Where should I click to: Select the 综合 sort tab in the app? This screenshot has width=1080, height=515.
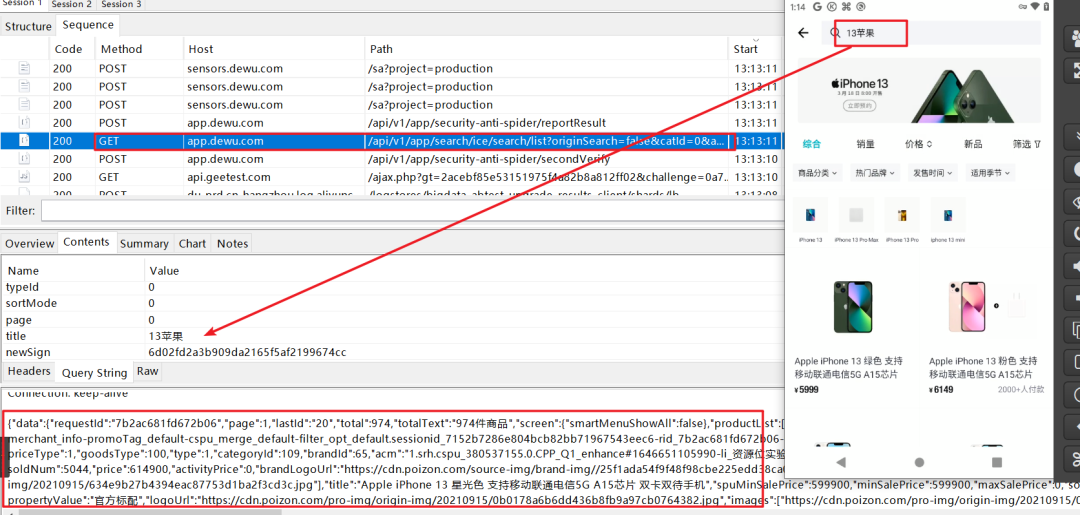tap(812, 145)
